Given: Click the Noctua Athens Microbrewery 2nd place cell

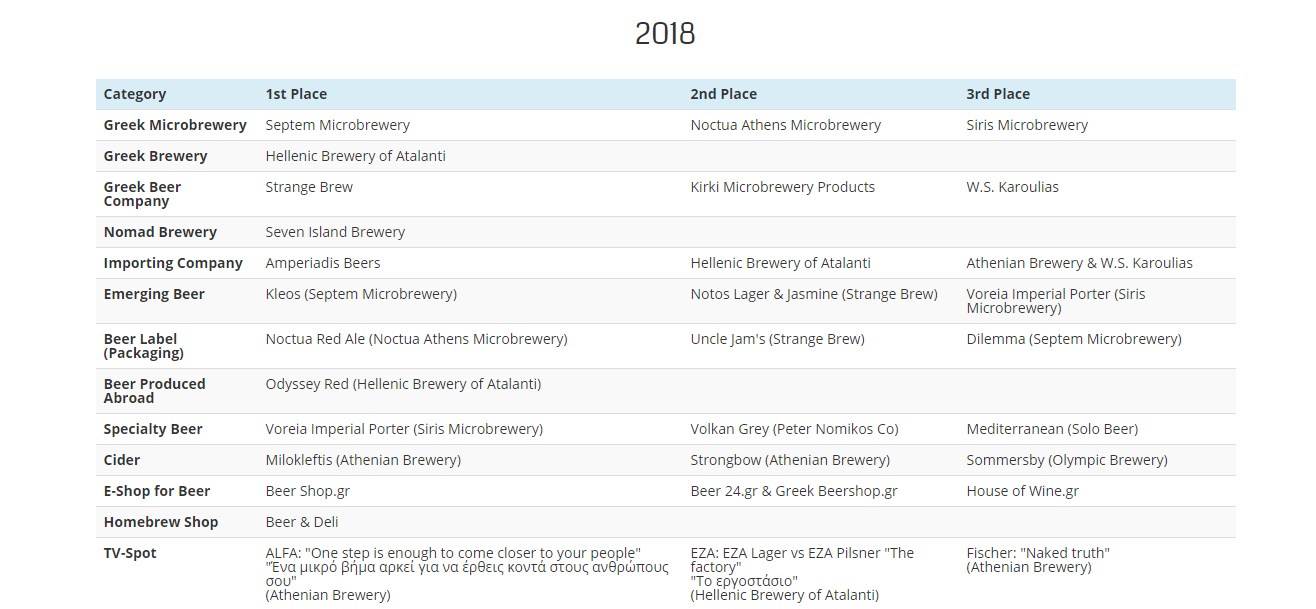Looking at the screenshot, I should coord(785,125).
